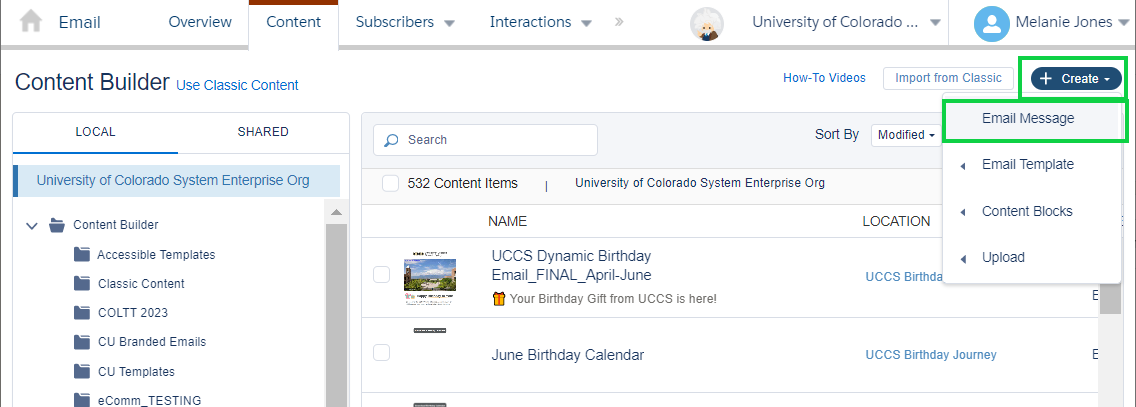Open the June Birthday Calendar thumbnail
This screenshot has width=1136, height=407.
(x=430, y=330)
